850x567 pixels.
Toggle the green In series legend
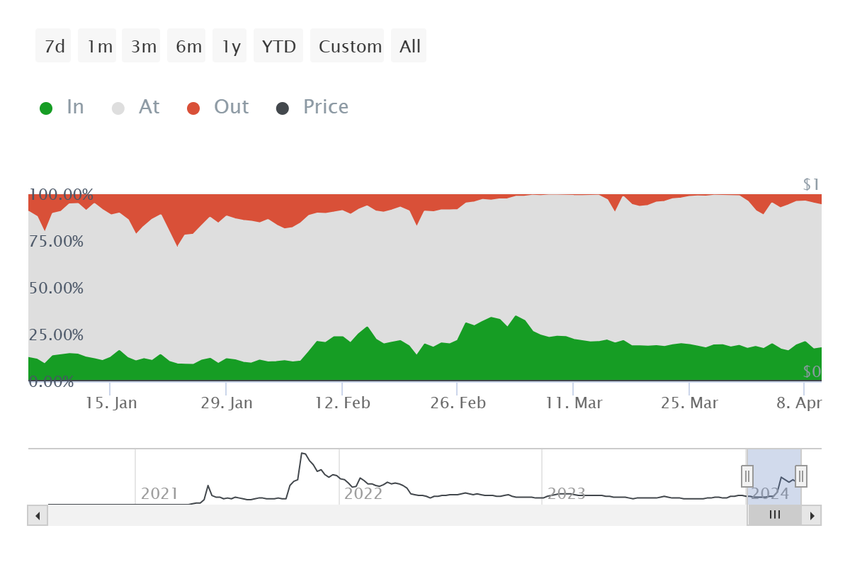tap(62, 107)
